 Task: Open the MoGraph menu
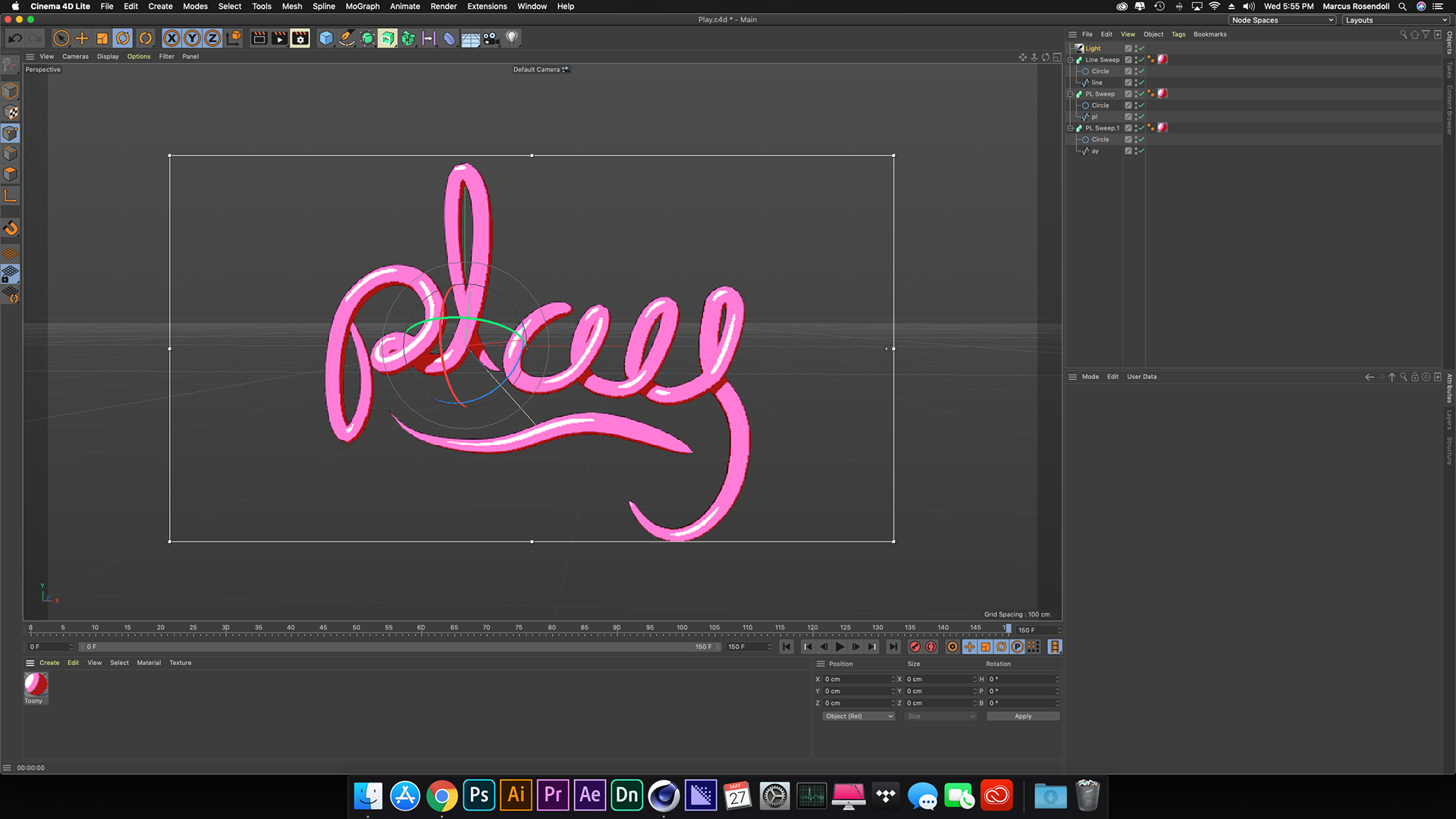(x=362, y=6)
